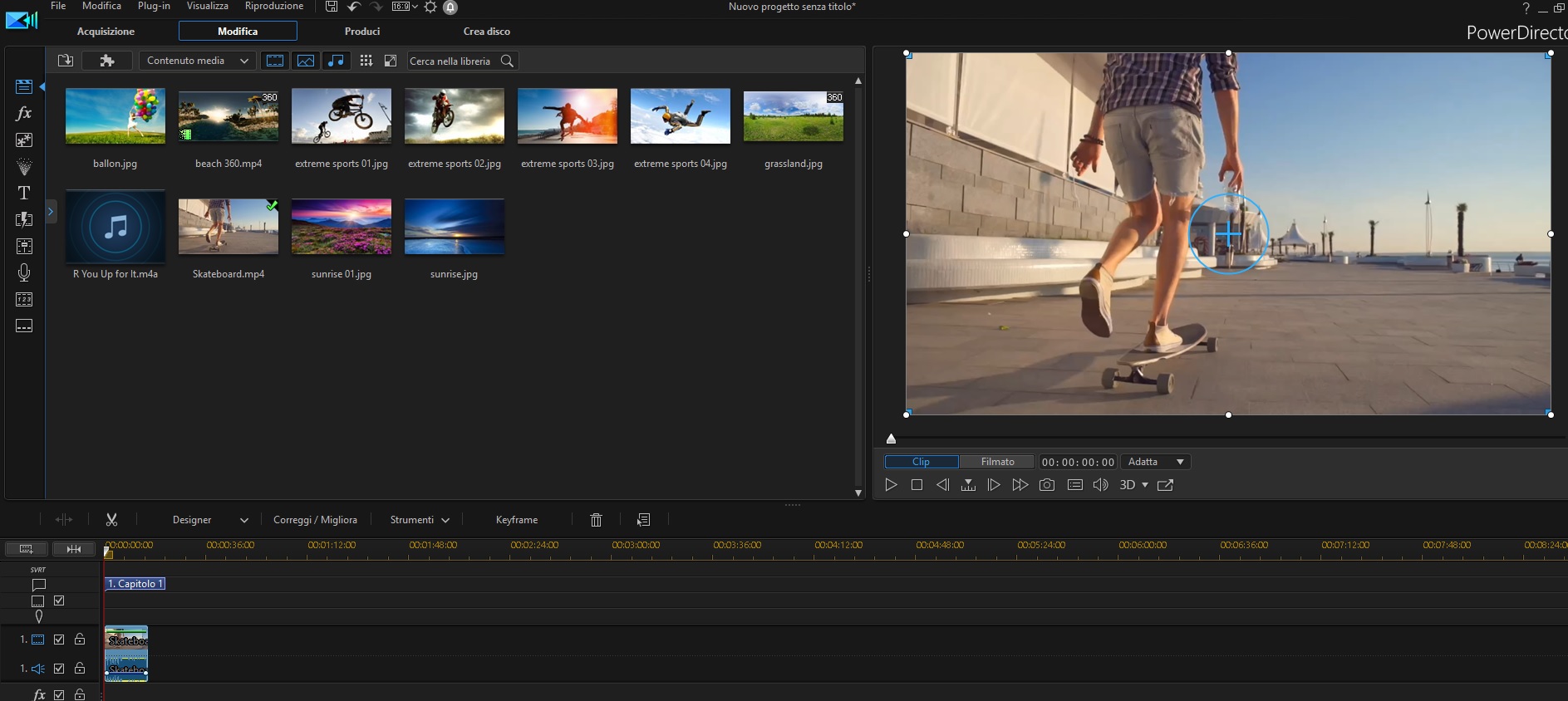Click the preview volume speaker icon
This screenshot has width=1568, height=701.
(1100, 485)
